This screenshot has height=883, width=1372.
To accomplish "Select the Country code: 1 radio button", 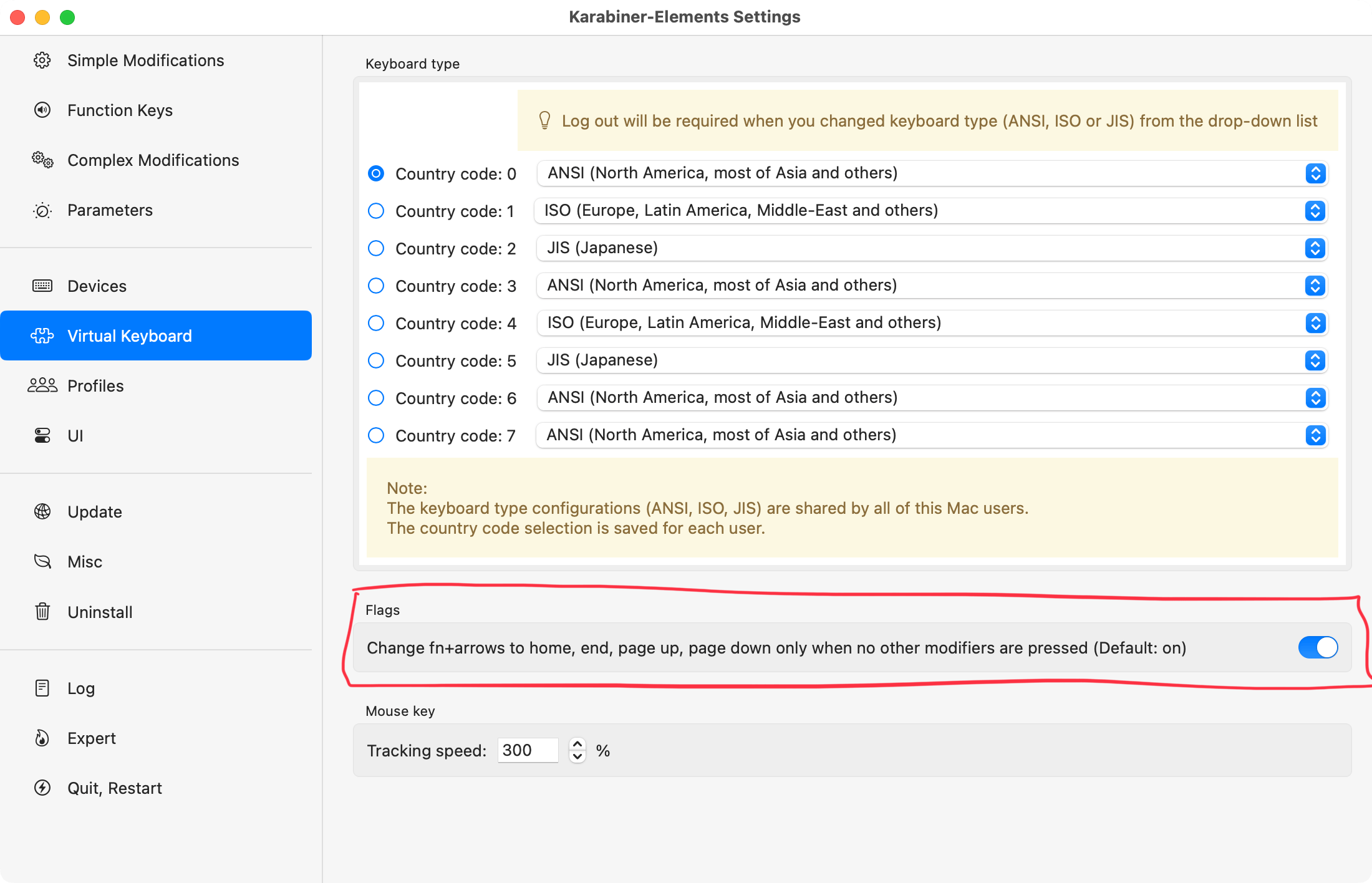I will [x=376, y=211].
